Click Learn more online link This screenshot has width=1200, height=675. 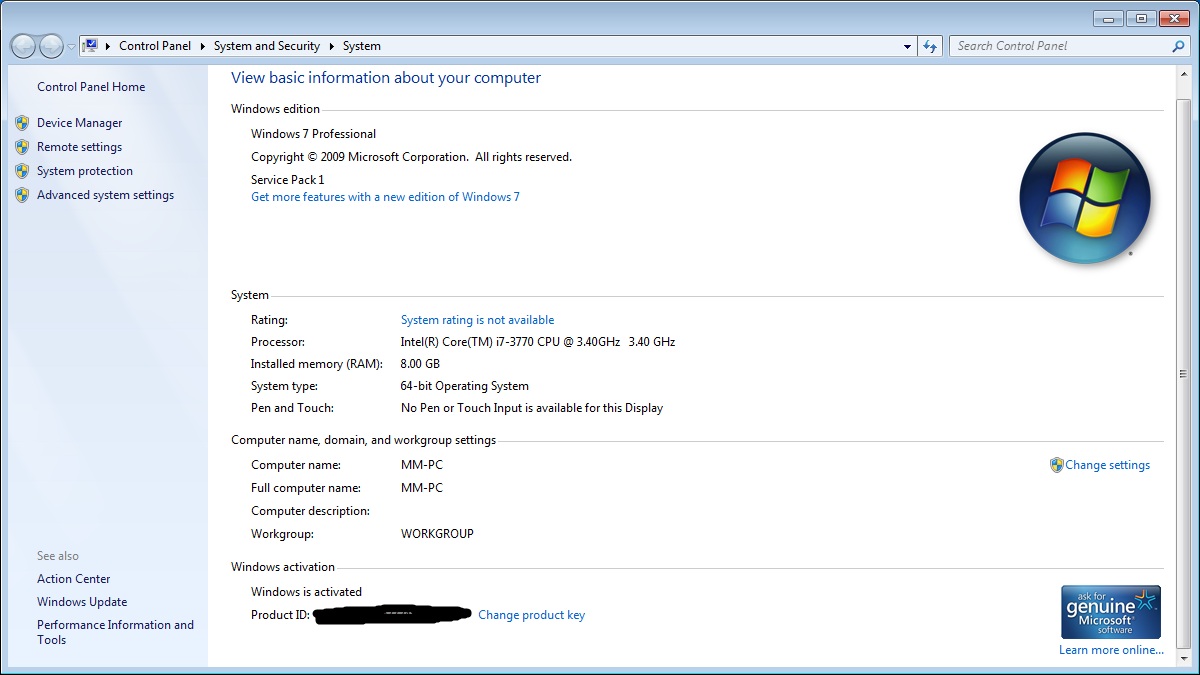(1111, 650)
